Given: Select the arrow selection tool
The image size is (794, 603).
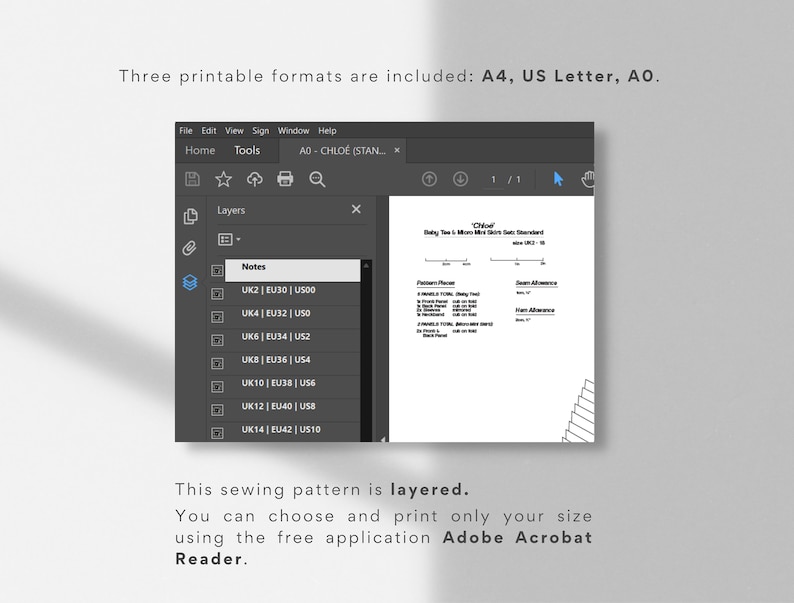Looking at the screenshot, I should [x=558, y=179].
